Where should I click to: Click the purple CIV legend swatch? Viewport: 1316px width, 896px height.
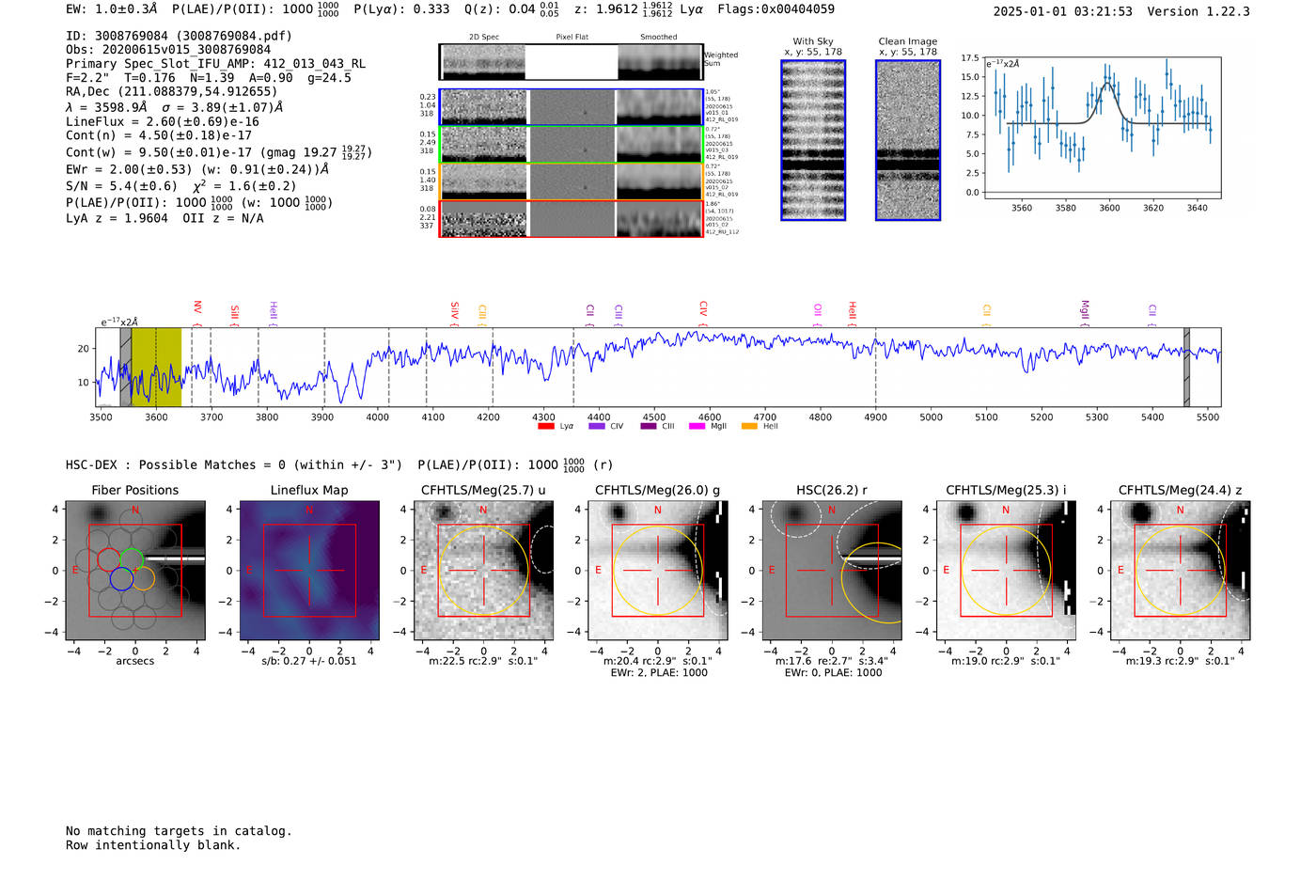point(596,426)
